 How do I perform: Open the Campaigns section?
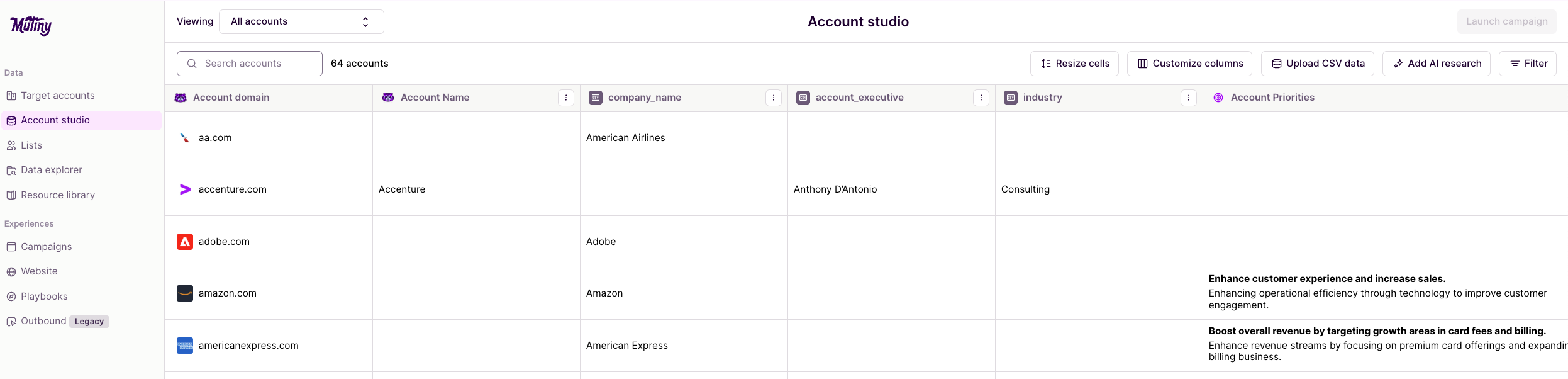click(82, 247)
